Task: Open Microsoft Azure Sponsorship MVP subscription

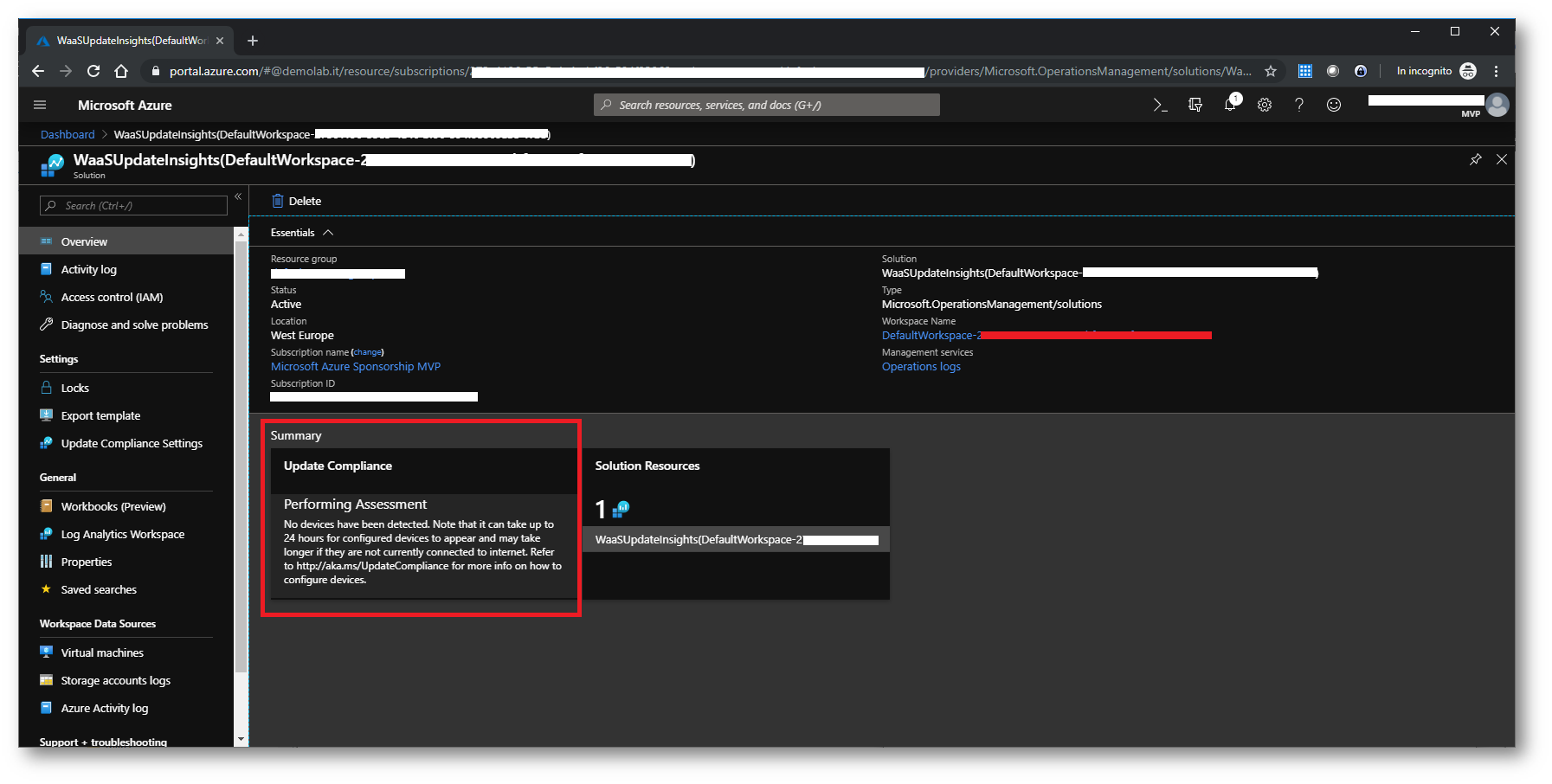Action: pos(356,367)
